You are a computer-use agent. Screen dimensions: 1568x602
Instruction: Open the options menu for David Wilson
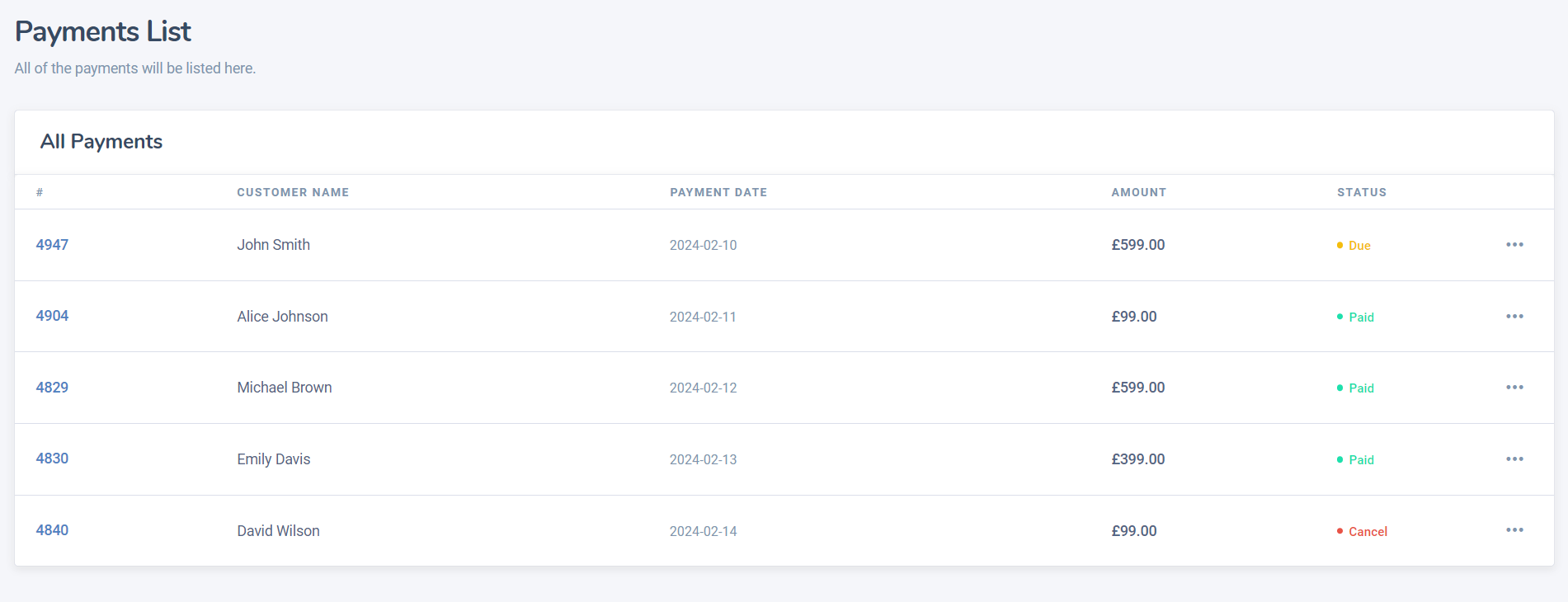point(1514,530)
